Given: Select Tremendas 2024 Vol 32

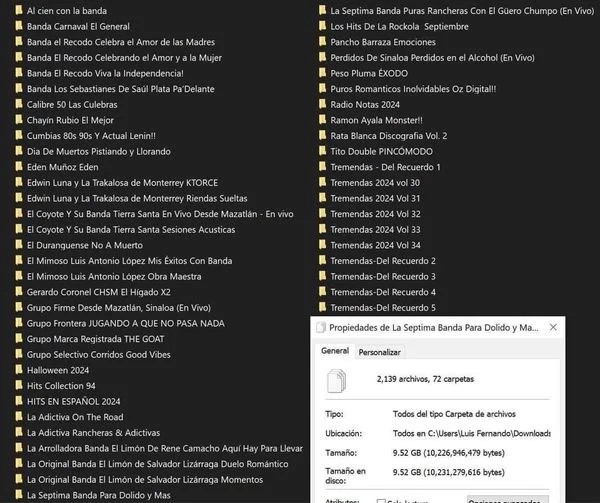Looking at the screenshot, I should 375,214.
